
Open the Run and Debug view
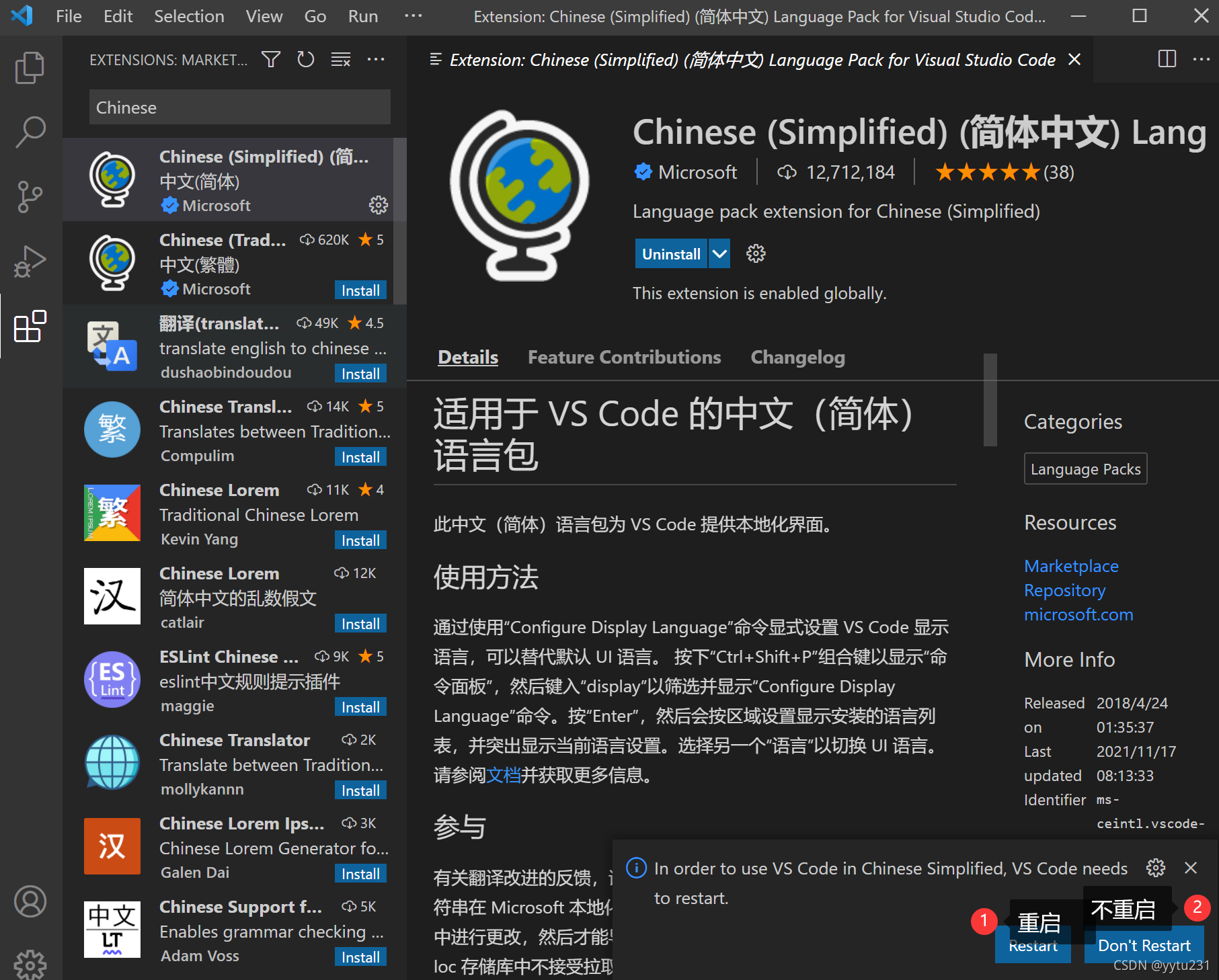click(30, 261)
